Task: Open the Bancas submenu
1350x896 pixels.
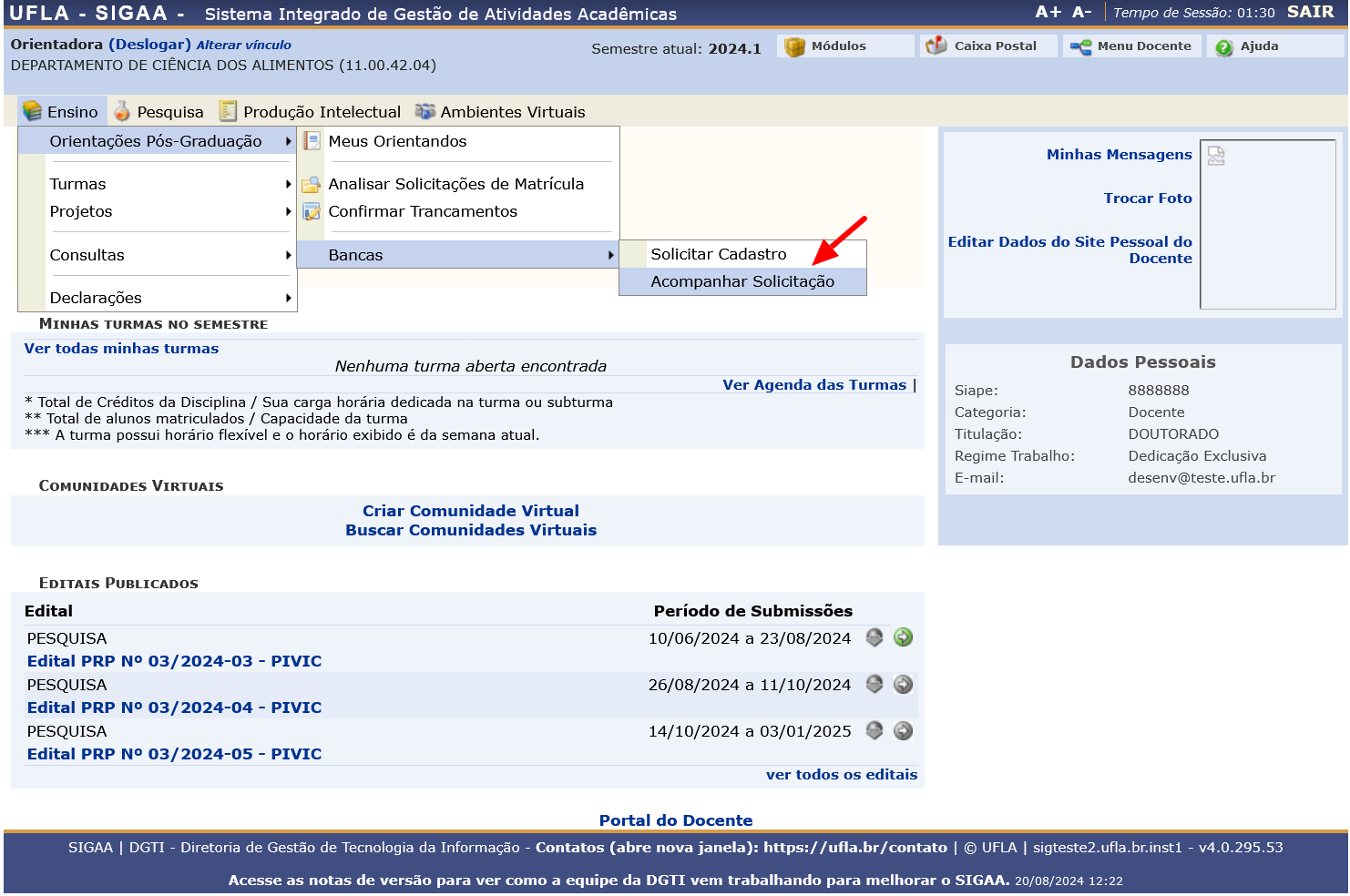Action: click(x=458, y=255)
